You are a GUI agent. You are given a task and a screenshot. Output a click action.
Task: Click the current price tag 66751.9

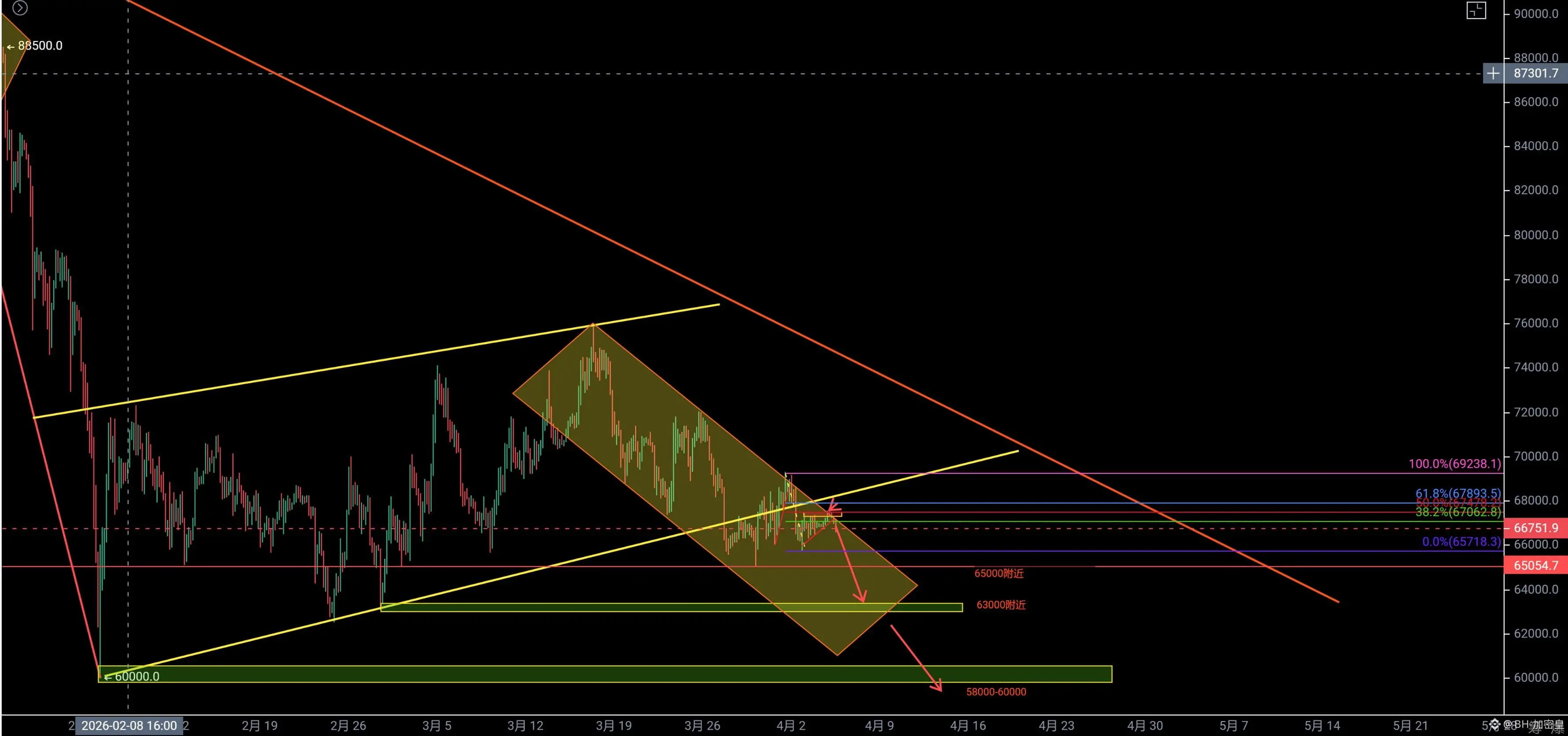coord(1536,528)
